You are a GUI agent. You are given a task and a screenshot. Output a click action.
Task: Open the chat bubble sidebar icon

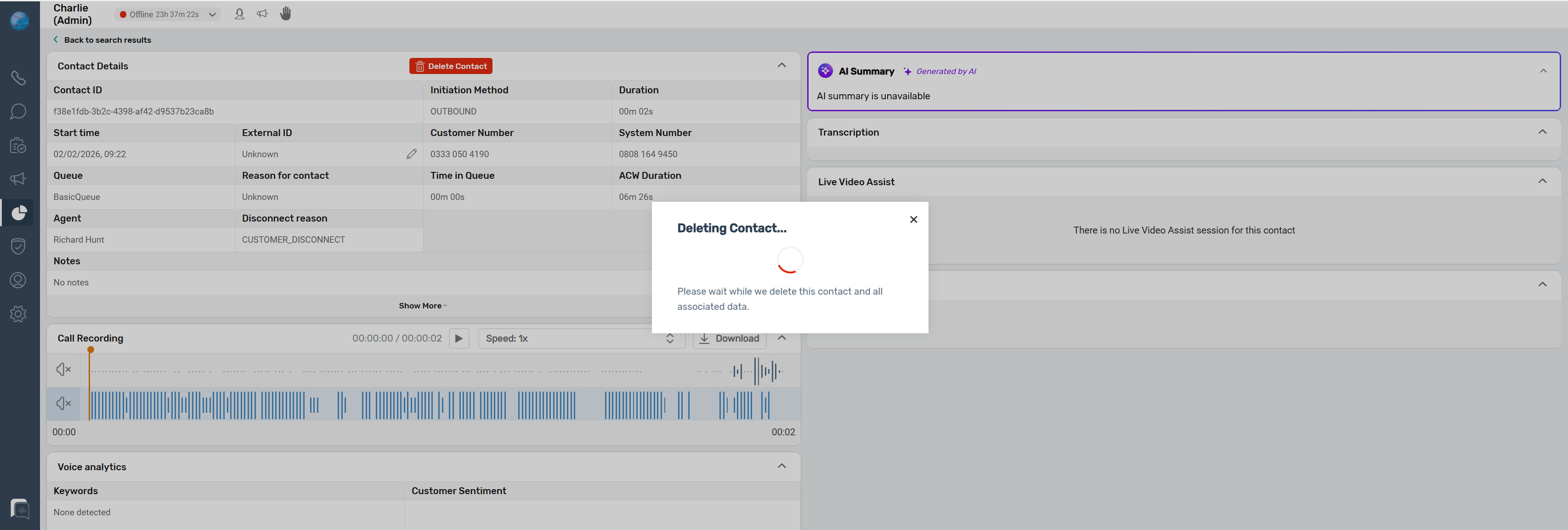pyautogui.click(x=18, y=112)
